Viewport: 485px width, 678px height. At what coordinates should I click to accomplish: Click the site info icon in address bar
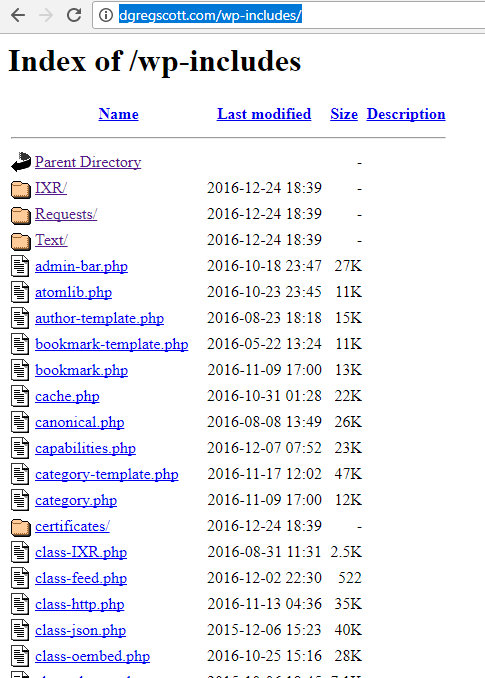[x=105, y=15]
